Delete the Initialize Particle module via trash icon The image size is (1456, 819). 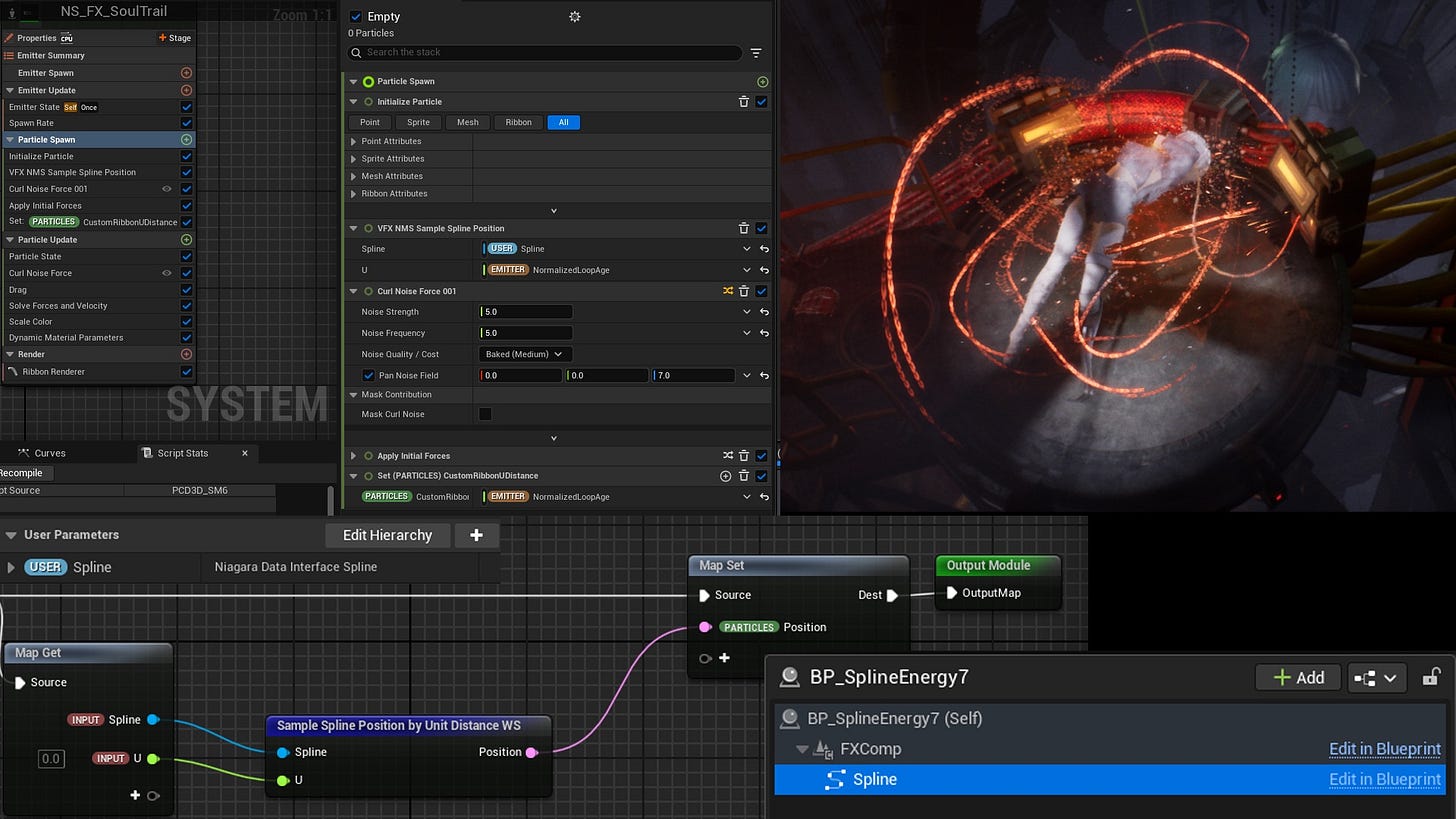tap(743, 102)
